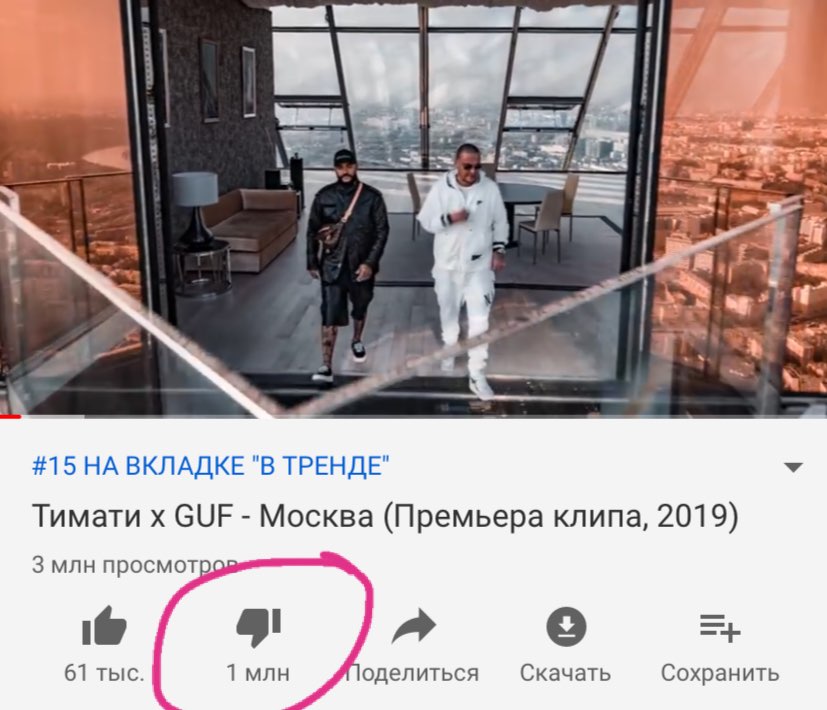This screenshot has height=710, width=827.
Task: Tap the thumbs-down dislike icon
Action: [258, 627]
